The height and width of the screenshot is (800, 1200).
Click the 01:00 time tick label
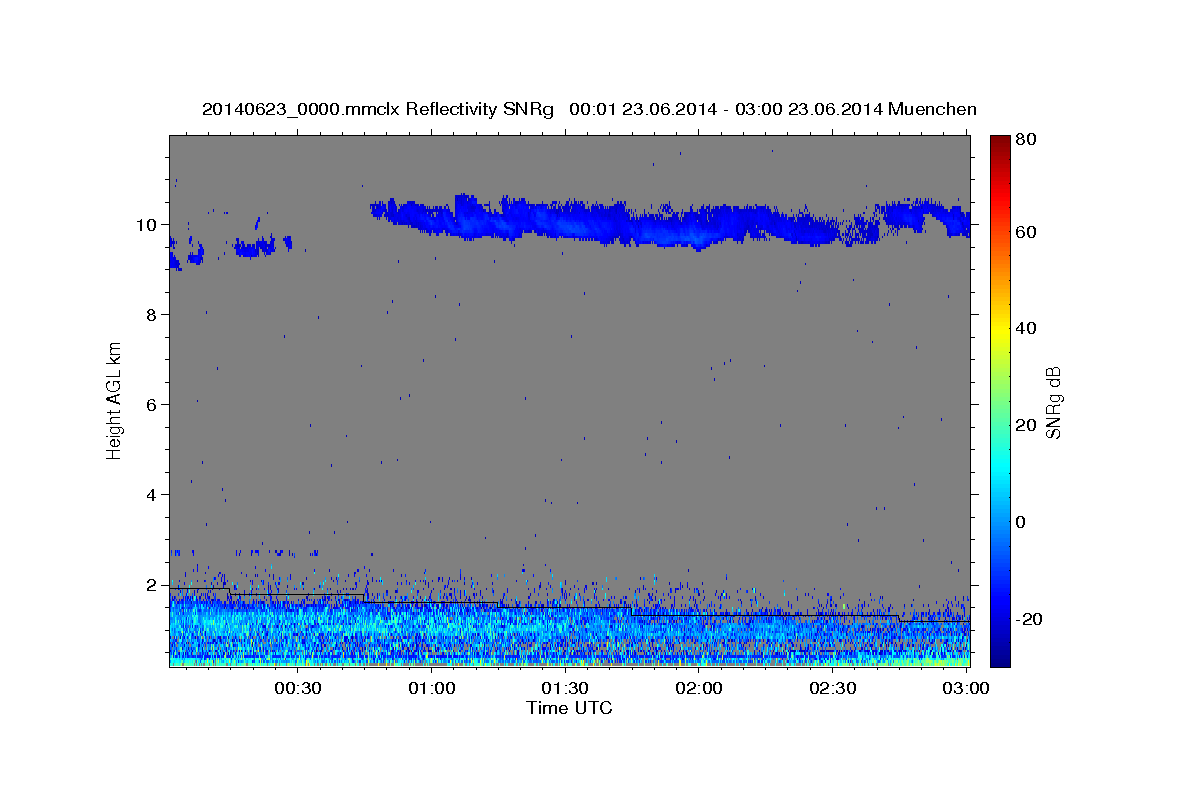coord(431,688)
